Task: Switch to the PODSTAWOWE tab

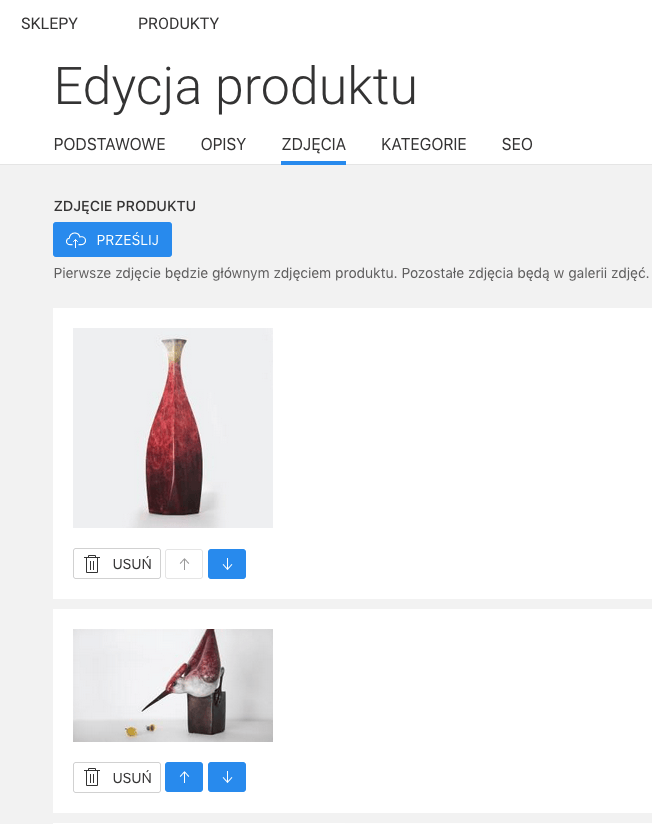Action: (x=110, y=144)
